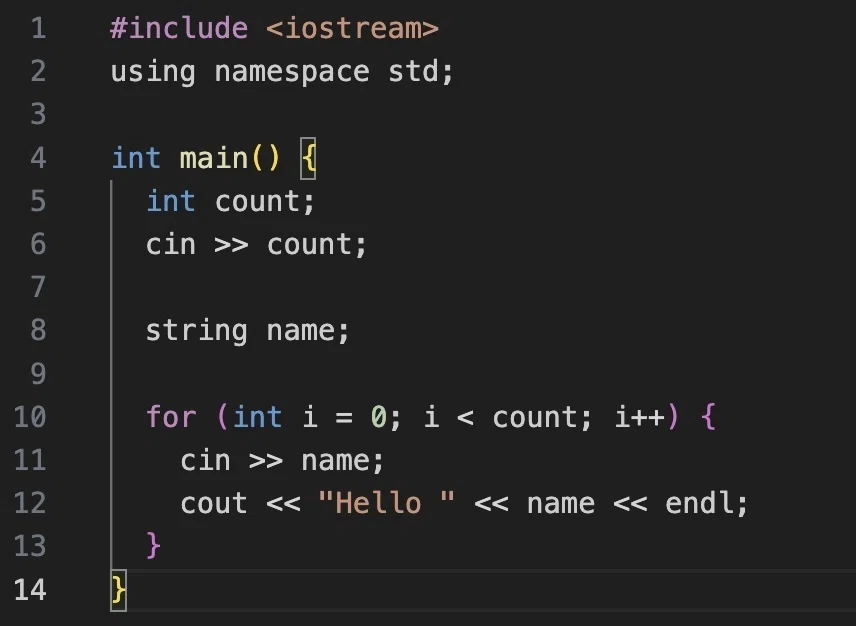Screen dimensions: 856x626
Task: Click the '0' literal in the for loop
Action: tap(378, 417)
